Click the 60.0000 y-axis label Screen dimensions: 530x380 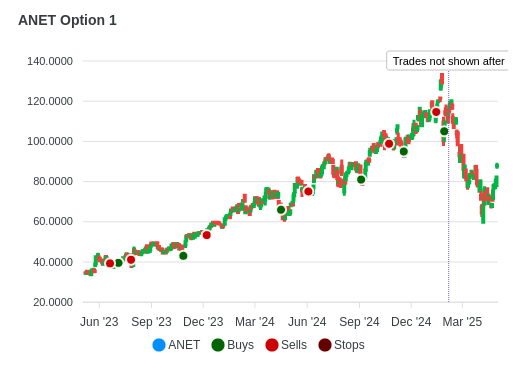point(53,221)
